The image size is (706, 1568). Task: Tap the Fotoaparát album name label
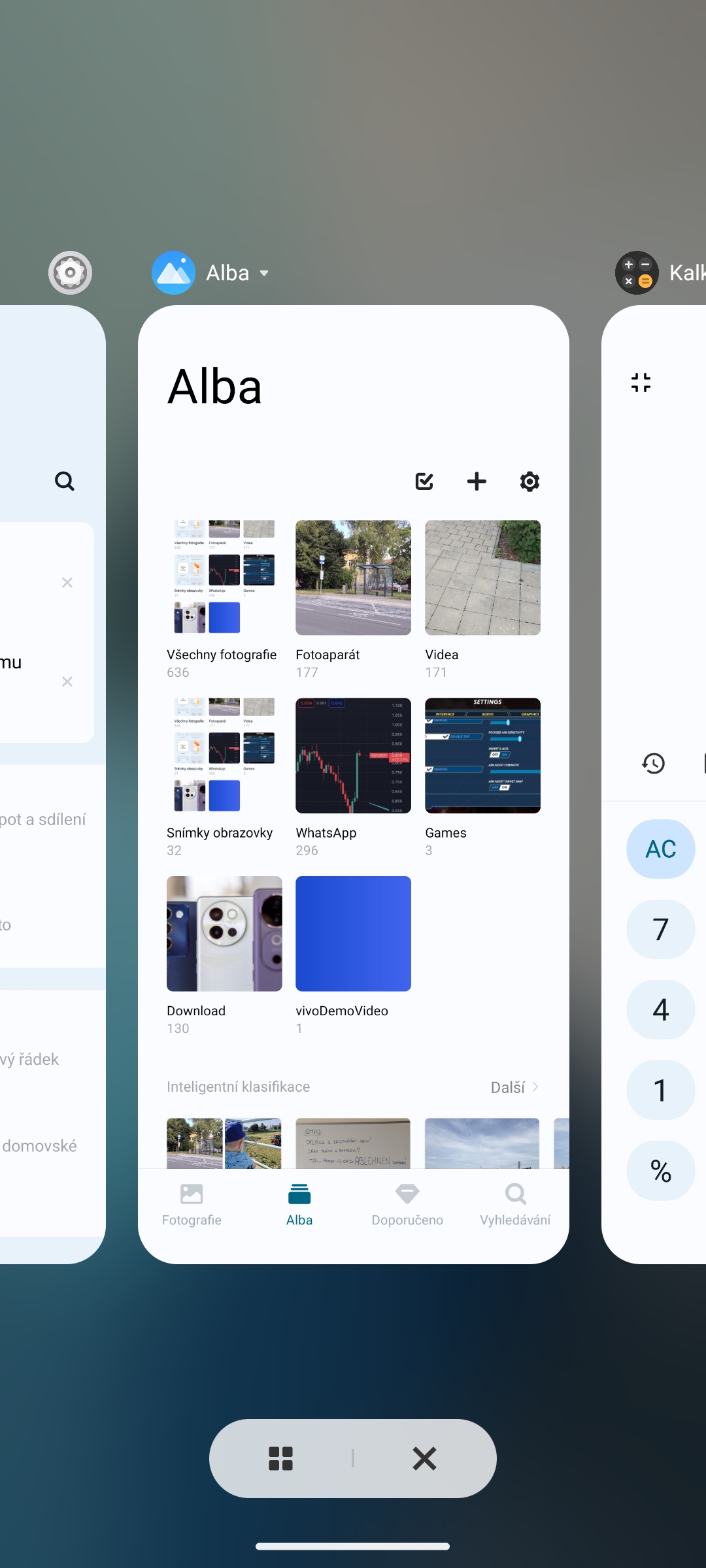328,655
